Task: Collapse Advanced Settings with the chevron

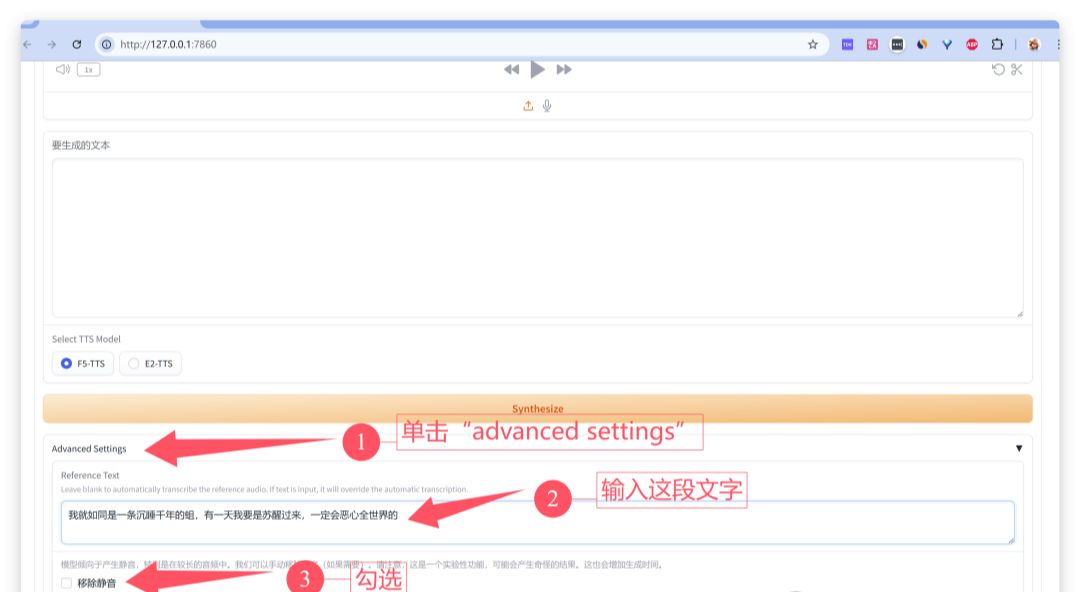Action: (1019, 448)
